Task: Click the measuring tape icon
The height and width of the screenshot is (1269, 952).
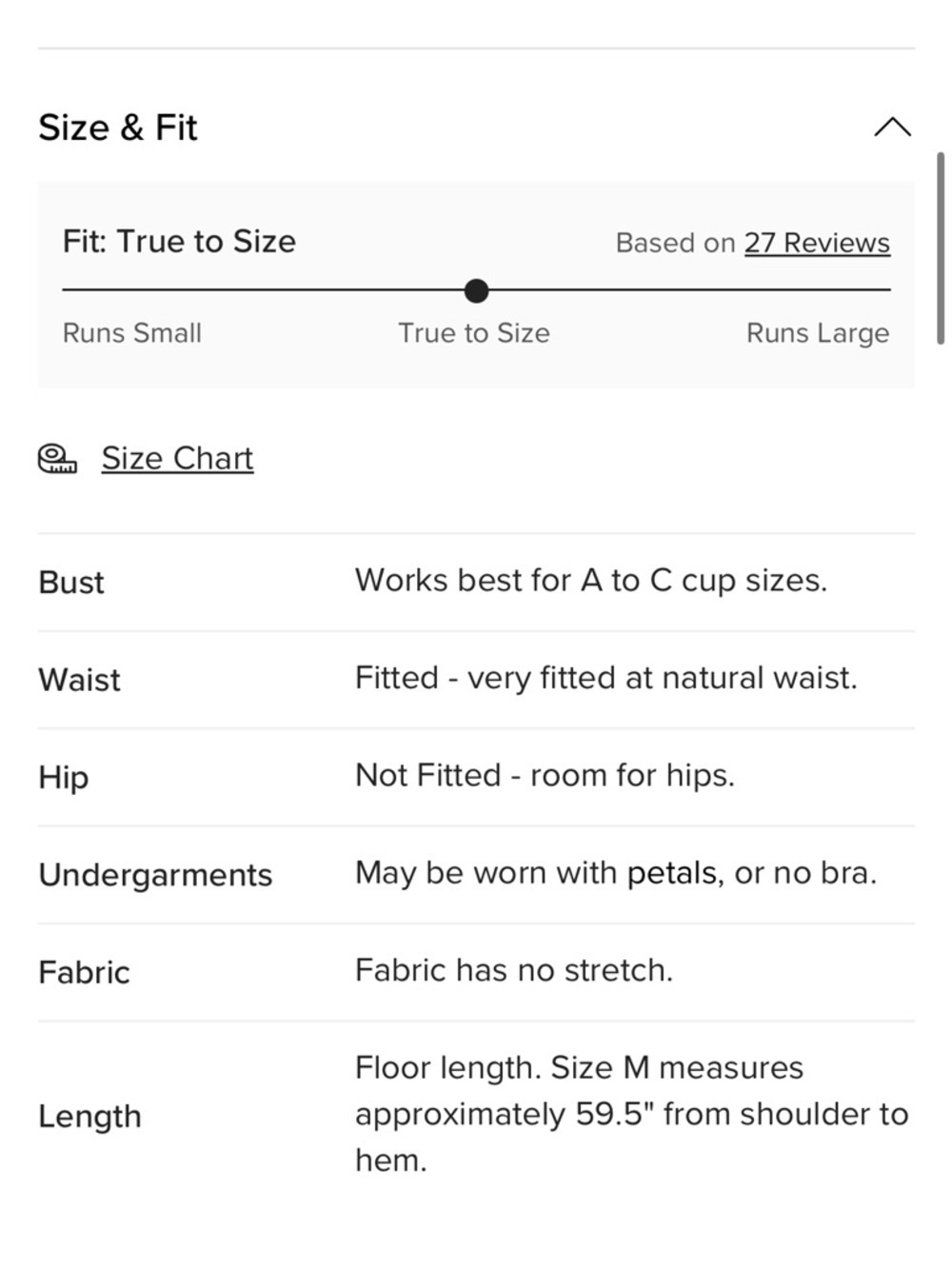Action: 57,459
